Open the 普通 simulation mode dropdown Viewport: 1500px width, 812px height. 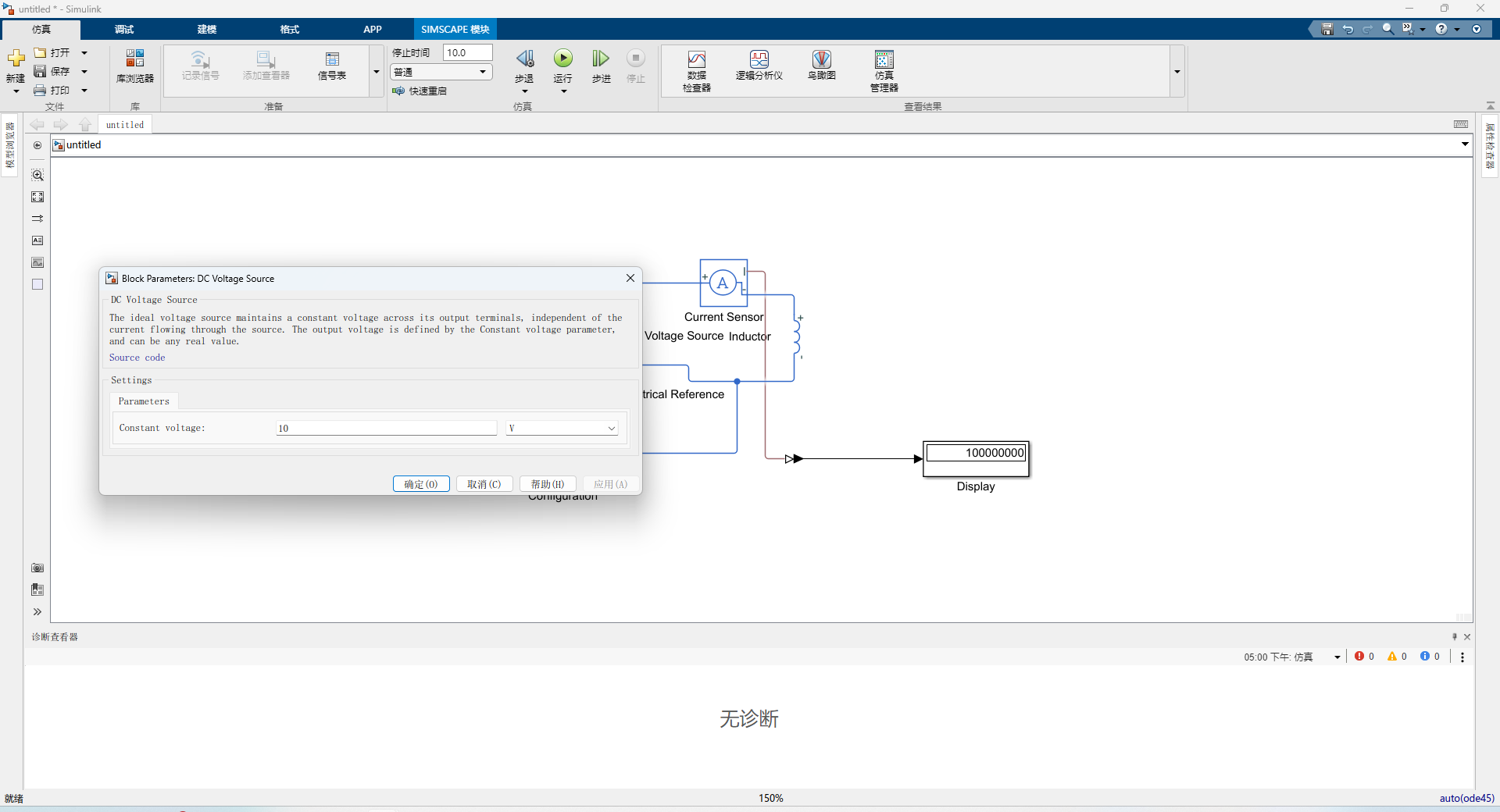coord(441,72)
